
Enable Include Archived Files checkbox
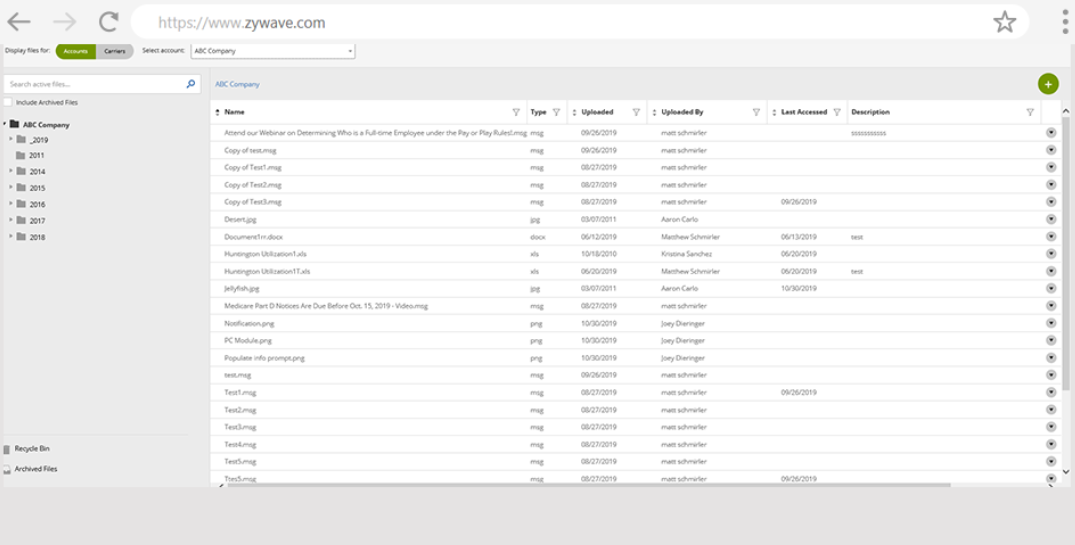pyautogui.click(x=8, y=102)
